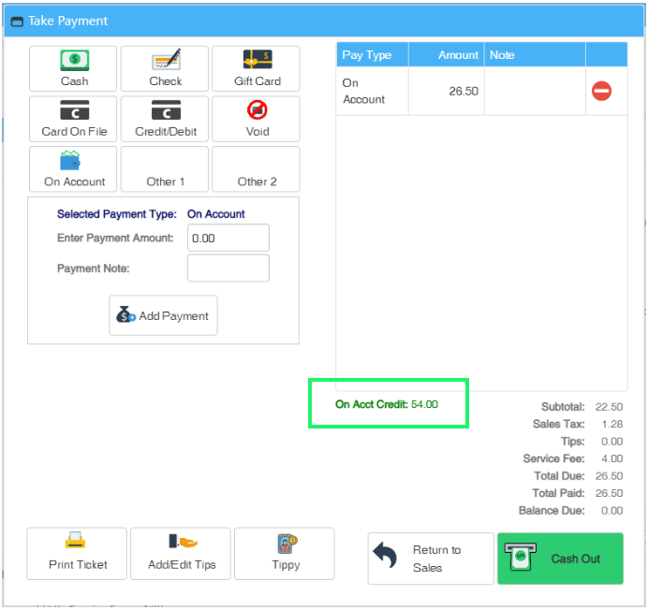648x610 pixels.
Task: Click the Payment Note field
Action: (x=229, y=268)
